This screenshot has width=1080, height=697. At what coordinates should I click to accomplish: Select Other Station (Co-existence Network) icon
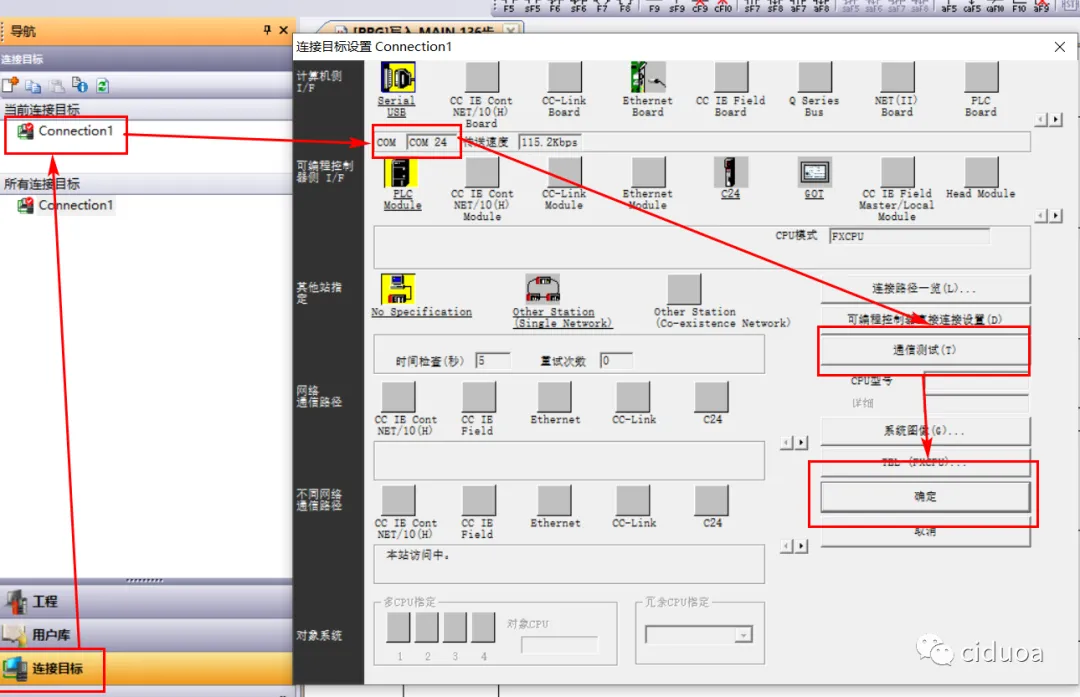684,289
